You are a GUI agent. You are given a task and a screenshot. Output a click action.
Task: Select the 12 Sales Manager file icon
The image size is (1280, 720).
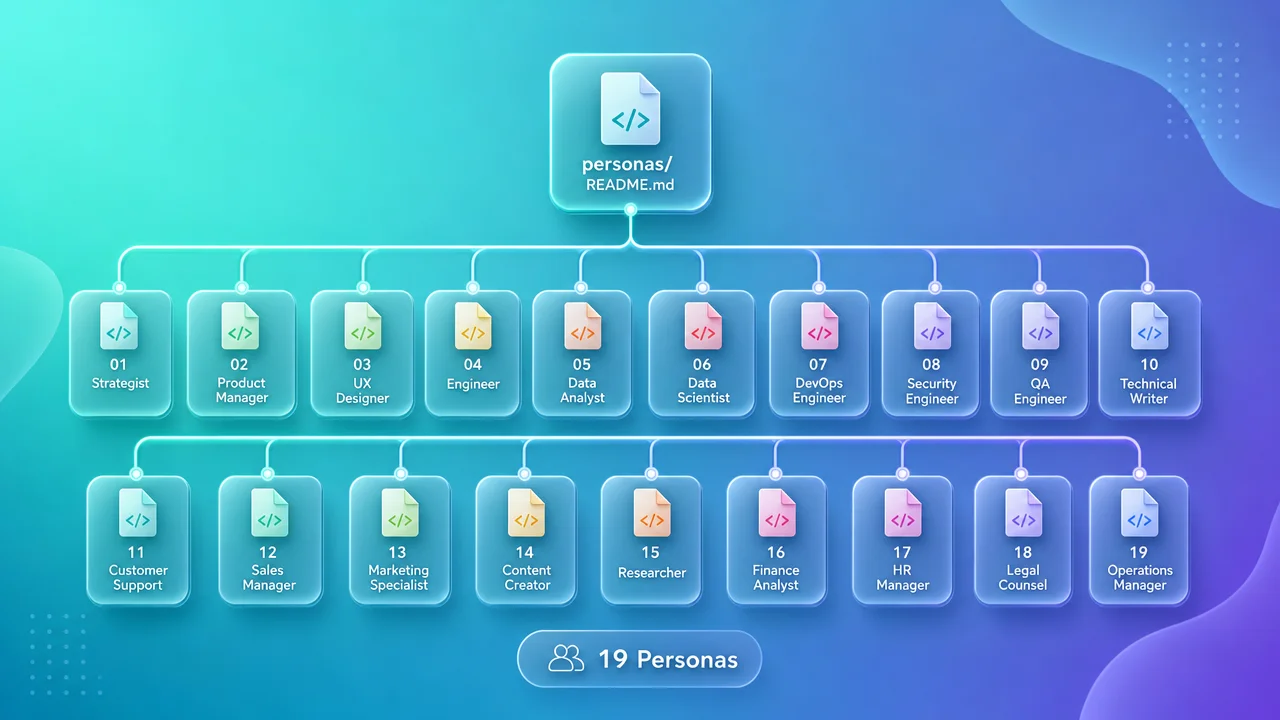click(x=269, y=513)
